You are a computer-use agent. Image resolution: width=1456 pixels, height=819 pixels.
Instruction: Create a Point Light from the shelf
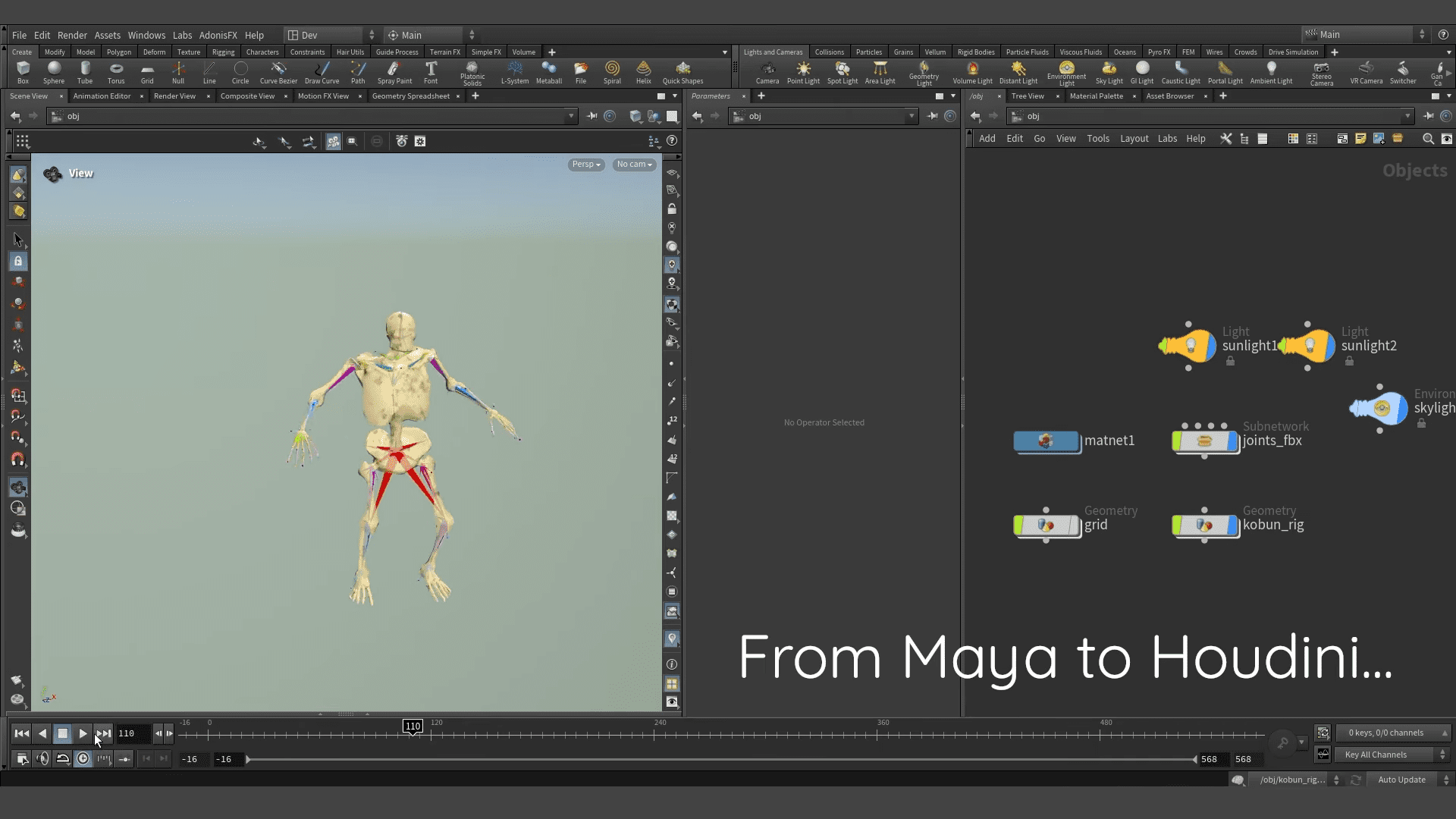[x=802, y=72]
